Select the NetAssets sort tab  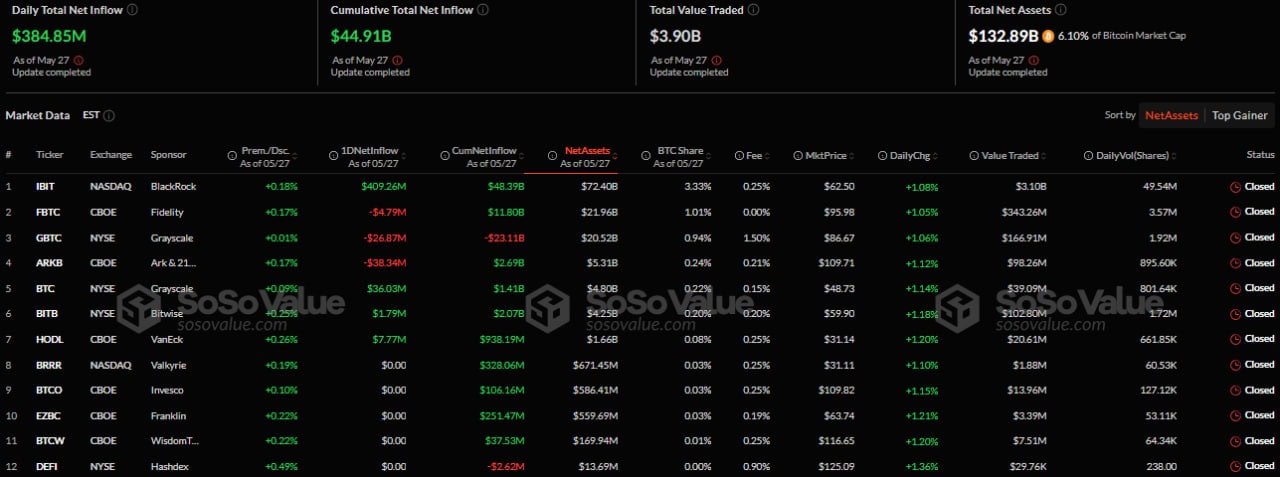[1171, 115]
